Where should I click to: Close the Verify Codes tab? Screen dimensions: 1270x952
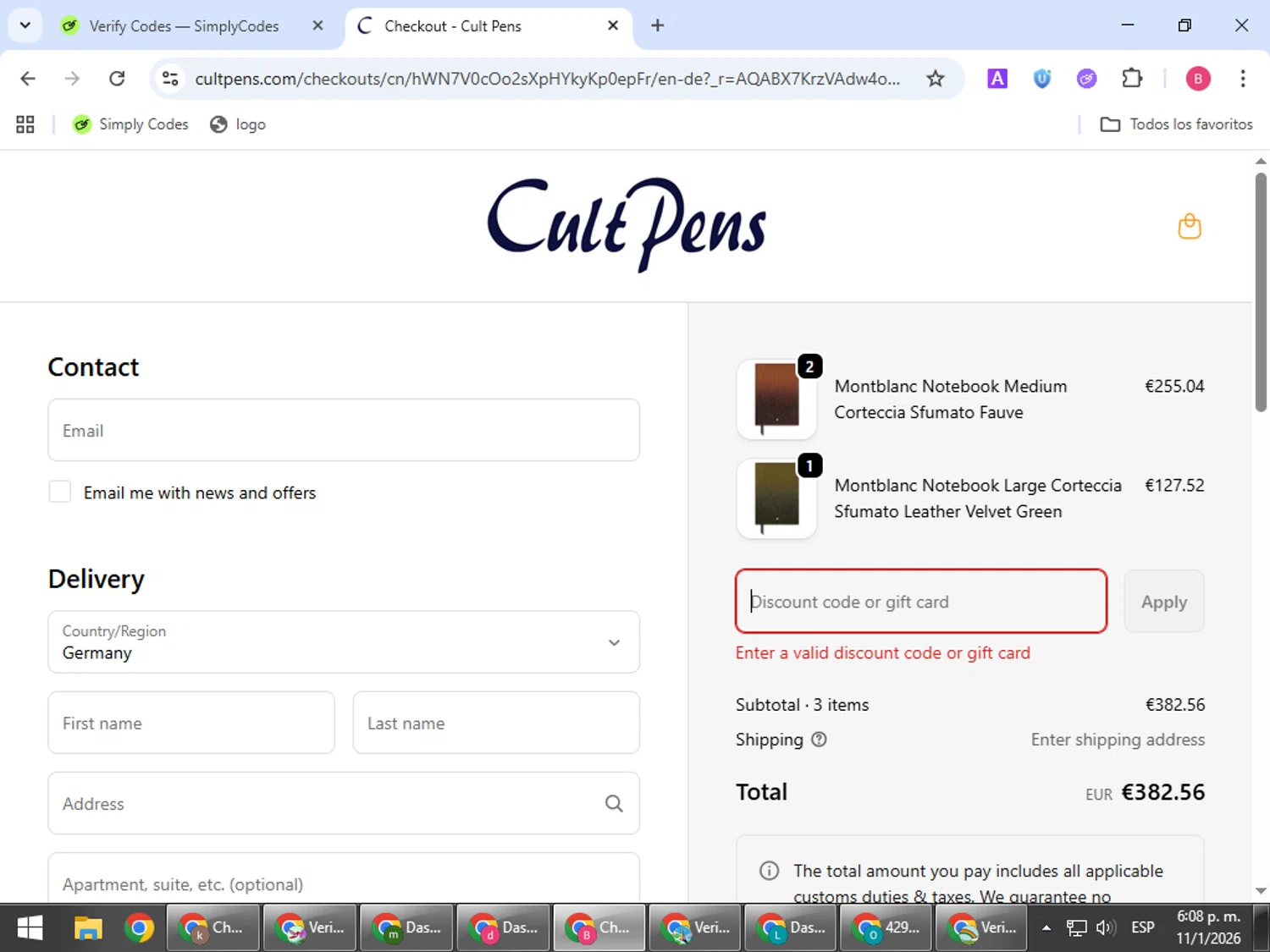(x=317, y=25)
